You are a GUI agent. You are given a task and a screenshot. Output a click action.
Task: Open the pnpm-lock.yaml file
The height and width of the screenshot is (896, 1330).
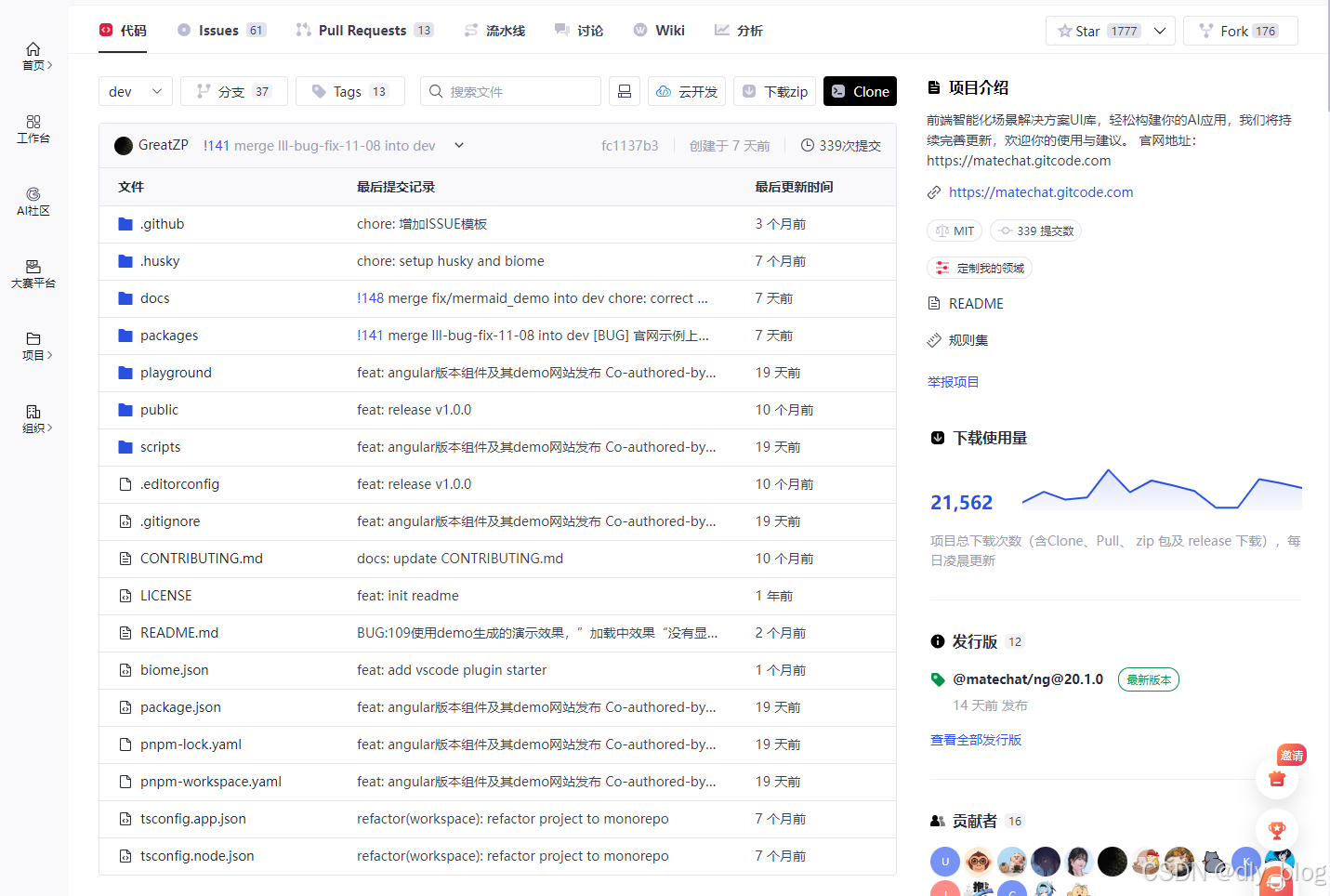pos(191,744)
